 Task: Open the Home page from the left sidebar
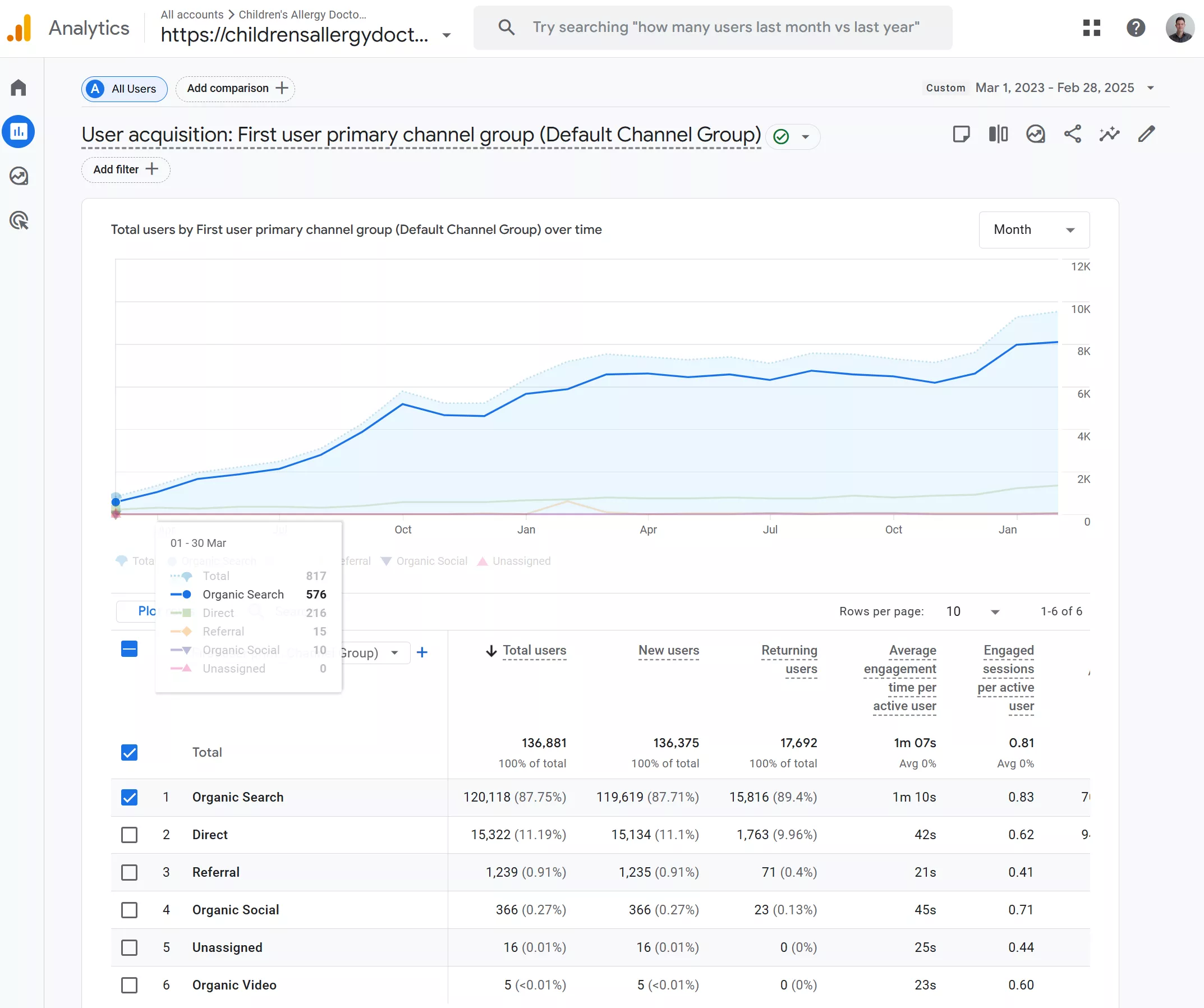[x=19, y=87]
